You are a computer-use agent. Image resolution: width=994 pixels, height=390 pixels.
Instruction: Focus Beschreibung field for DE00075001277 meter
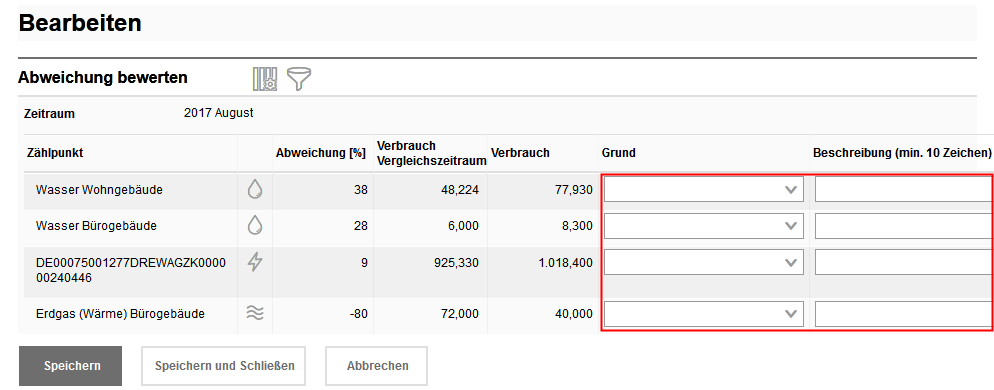(x=904, y=262)
